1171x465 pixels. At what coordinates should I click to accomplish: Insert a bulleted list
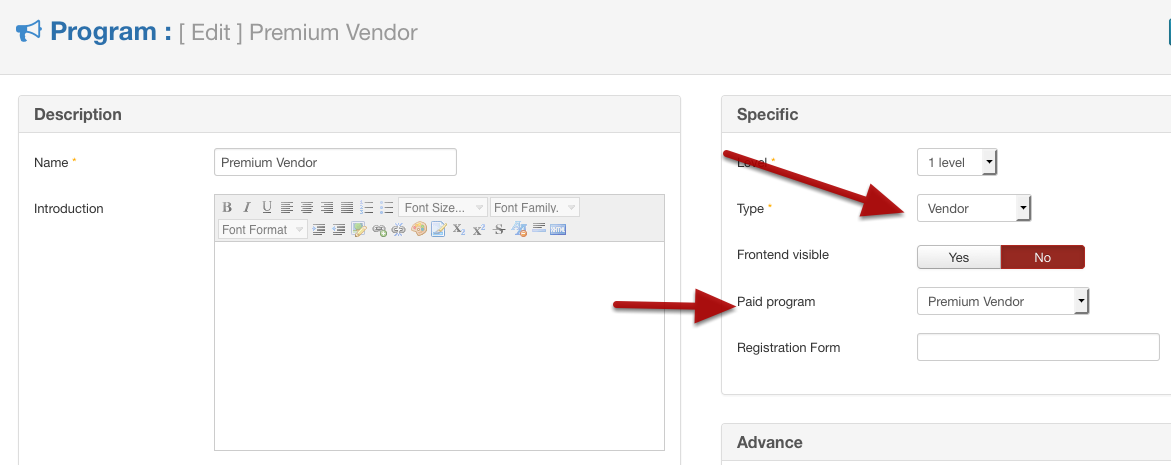[386, 207]
